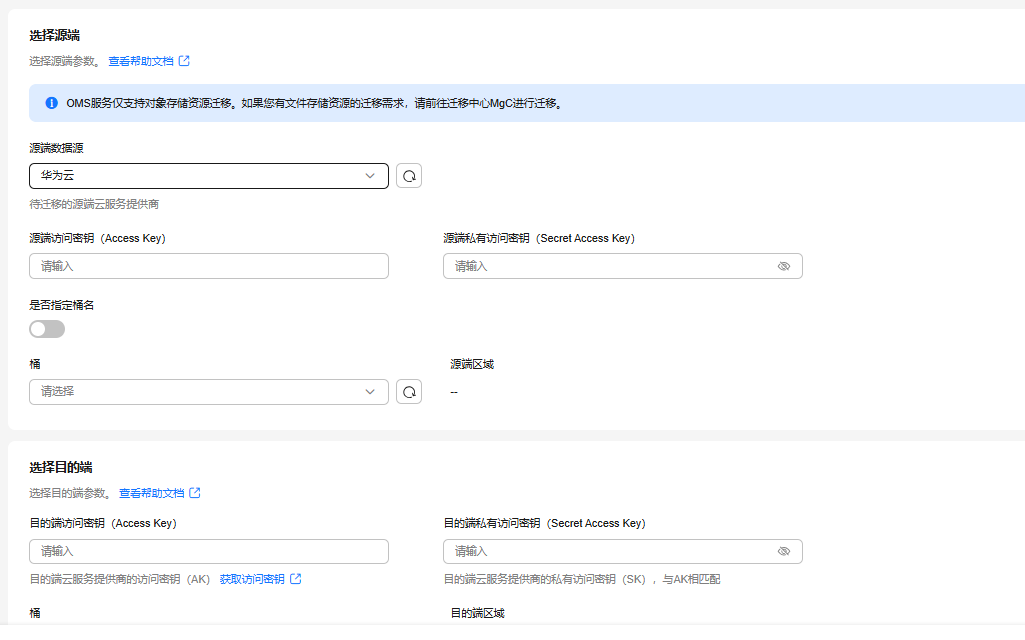This screenshot has height=640, width=1025.
Task: Focus the 目的端私有访问密钥 (Secret Access Key) field
Action: click(x=623, y=552)
